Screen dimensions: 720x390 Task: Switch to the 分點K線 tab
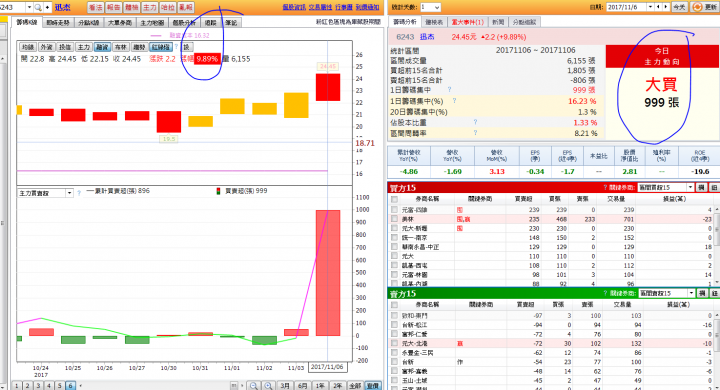(x=88, y=23)
